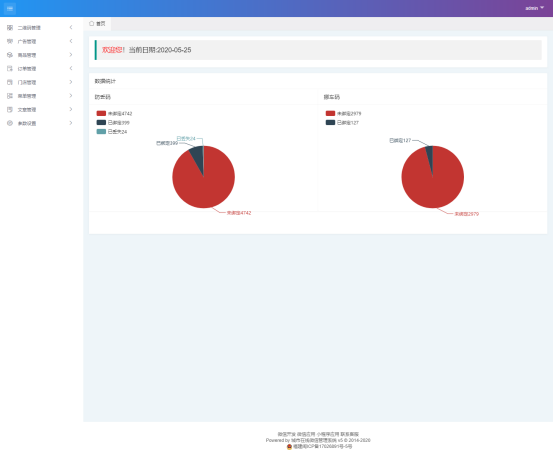Viewport: 554px width, 459px height.
Task: Select the home page tab
Action: [97, 24]
